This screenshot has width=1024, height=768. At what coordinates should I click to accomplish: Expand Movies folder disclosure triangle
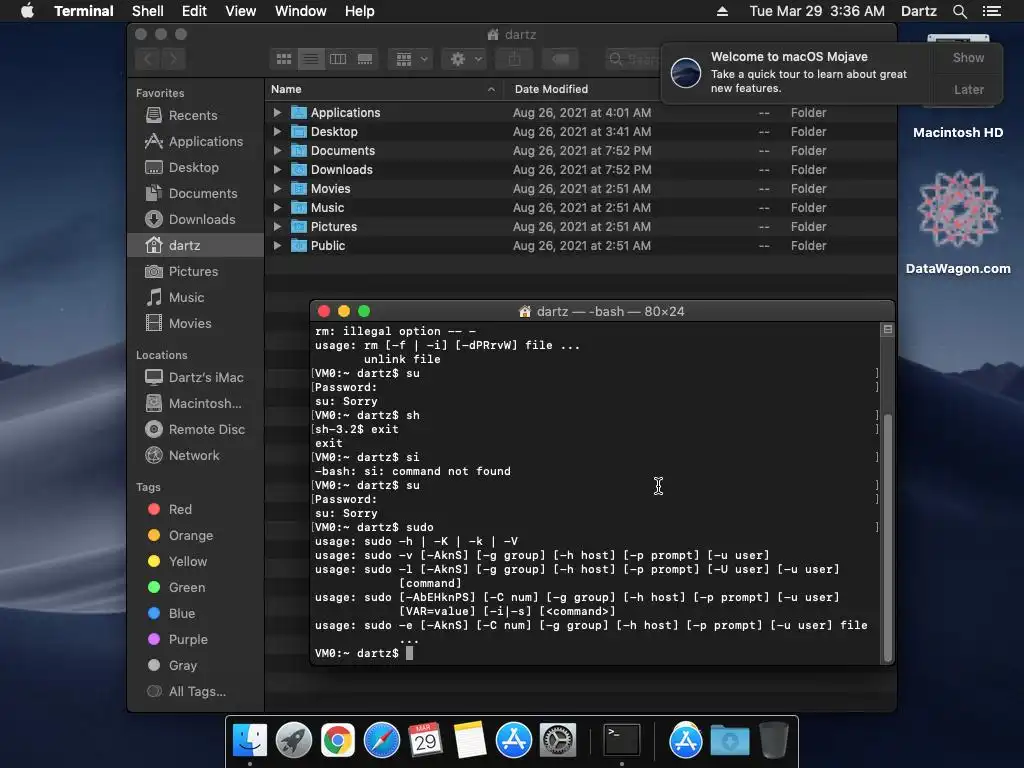click(278, 188)
